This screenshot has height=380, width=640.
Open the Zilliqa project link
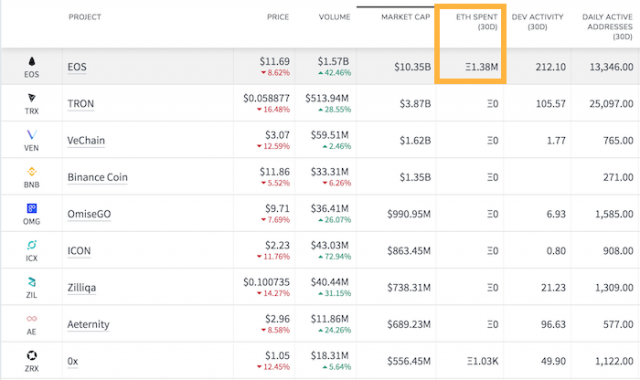click(x=82, y=288)
